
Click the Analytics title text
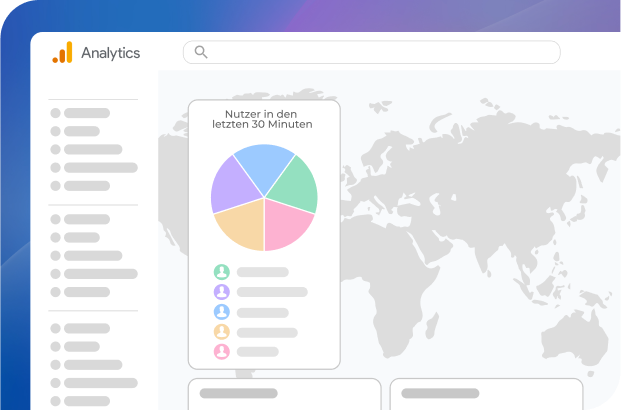tap(110, 53)
